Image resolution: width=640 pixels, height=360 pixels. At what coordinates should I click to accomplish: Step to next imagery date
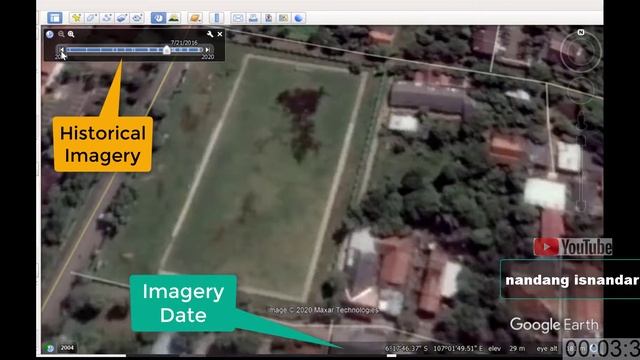tap(207, 50)
